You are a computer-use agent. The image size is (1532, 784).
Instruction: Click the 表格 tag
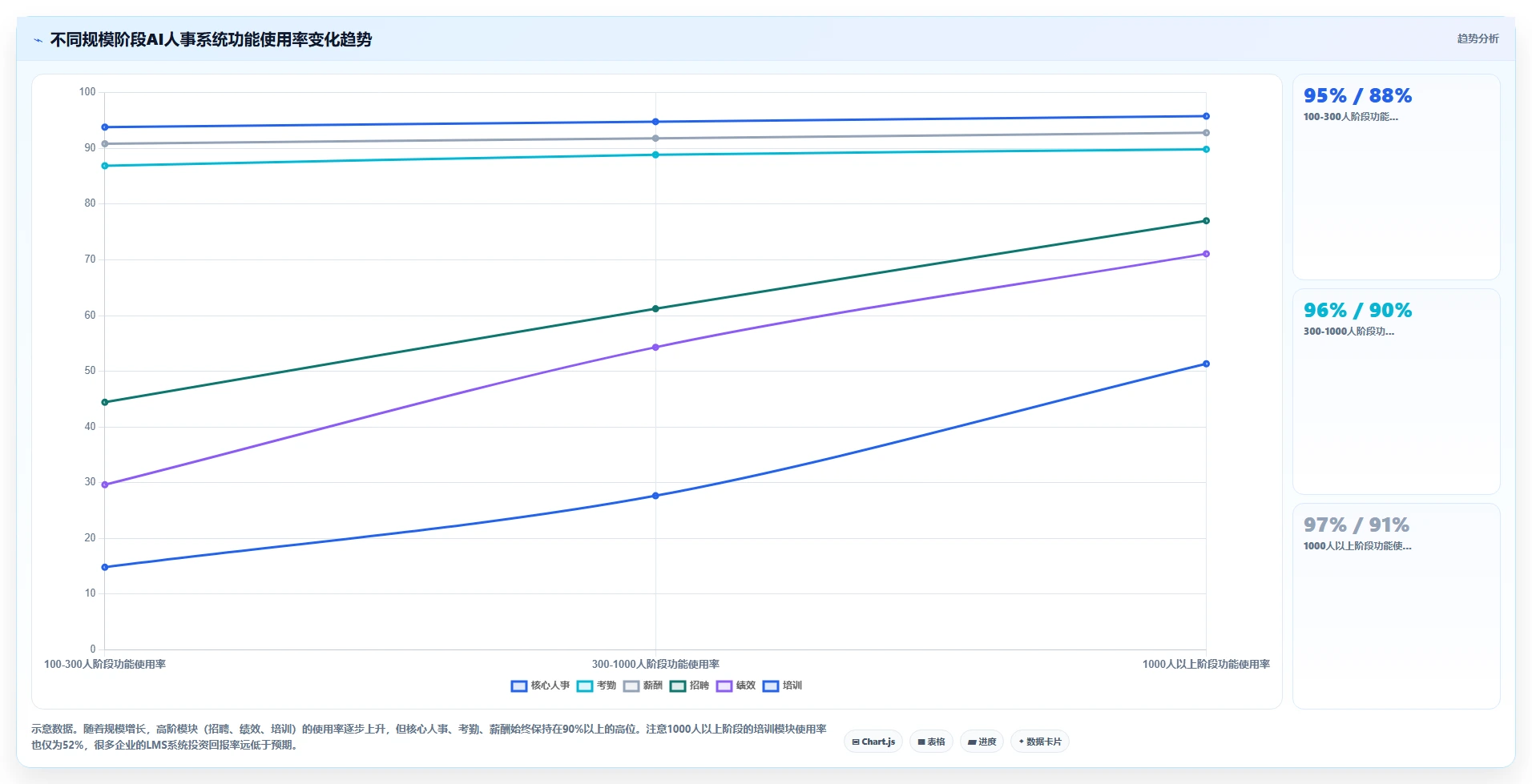(x=931, y=742)
